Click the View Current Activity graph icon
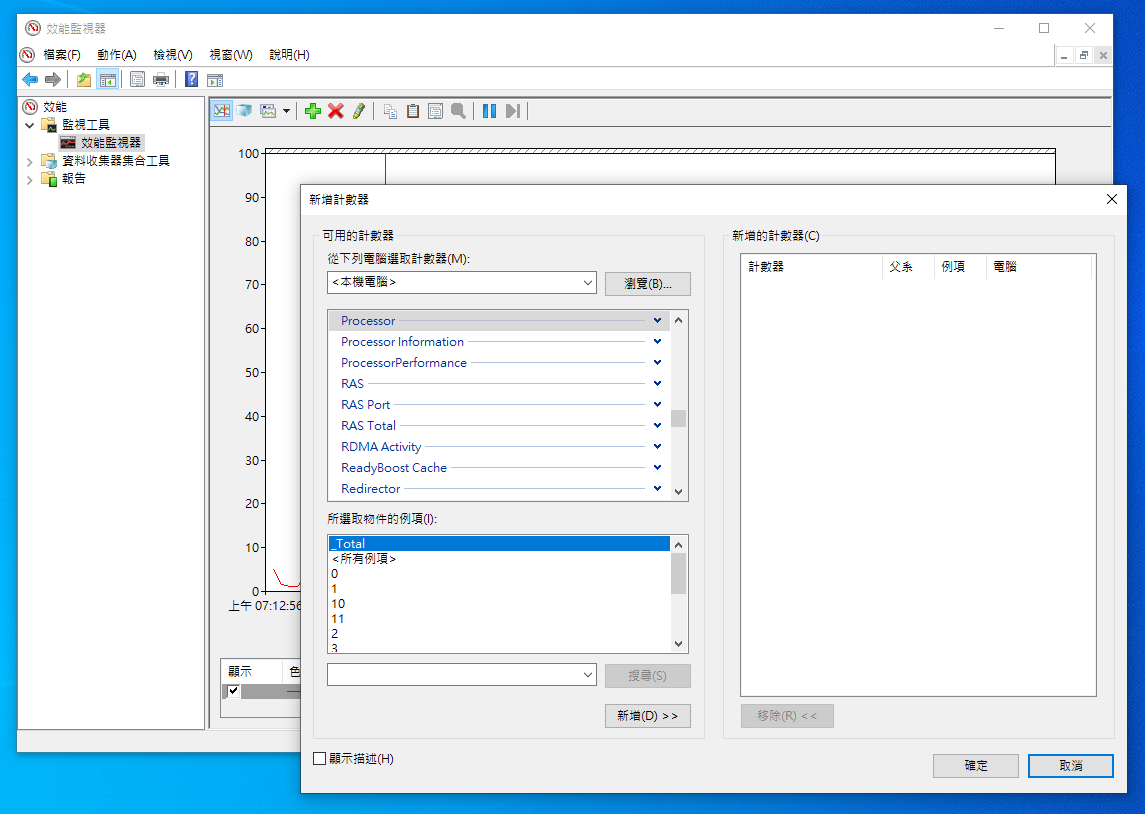Image resolution: width=1145 pixels, height=814 pixels. 221,111
